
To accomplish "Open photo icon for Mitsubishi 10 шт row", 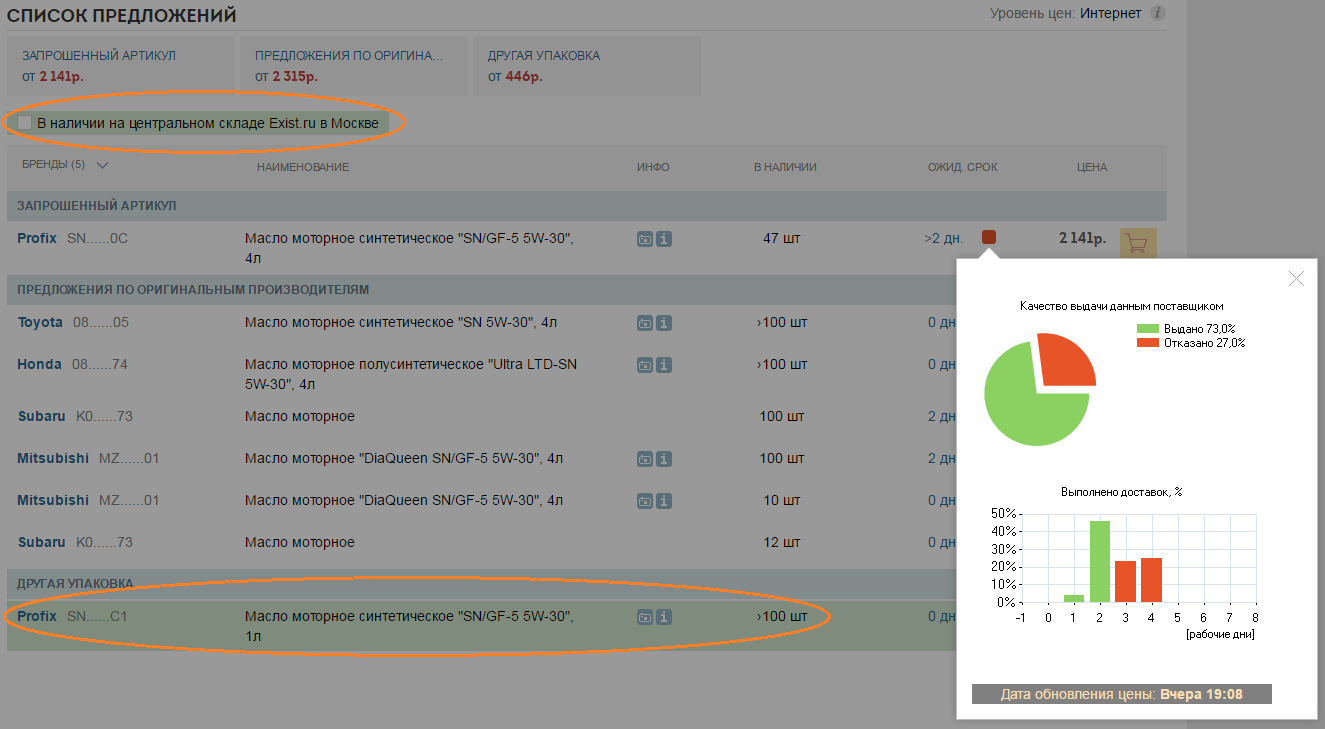I will [645, 501].
